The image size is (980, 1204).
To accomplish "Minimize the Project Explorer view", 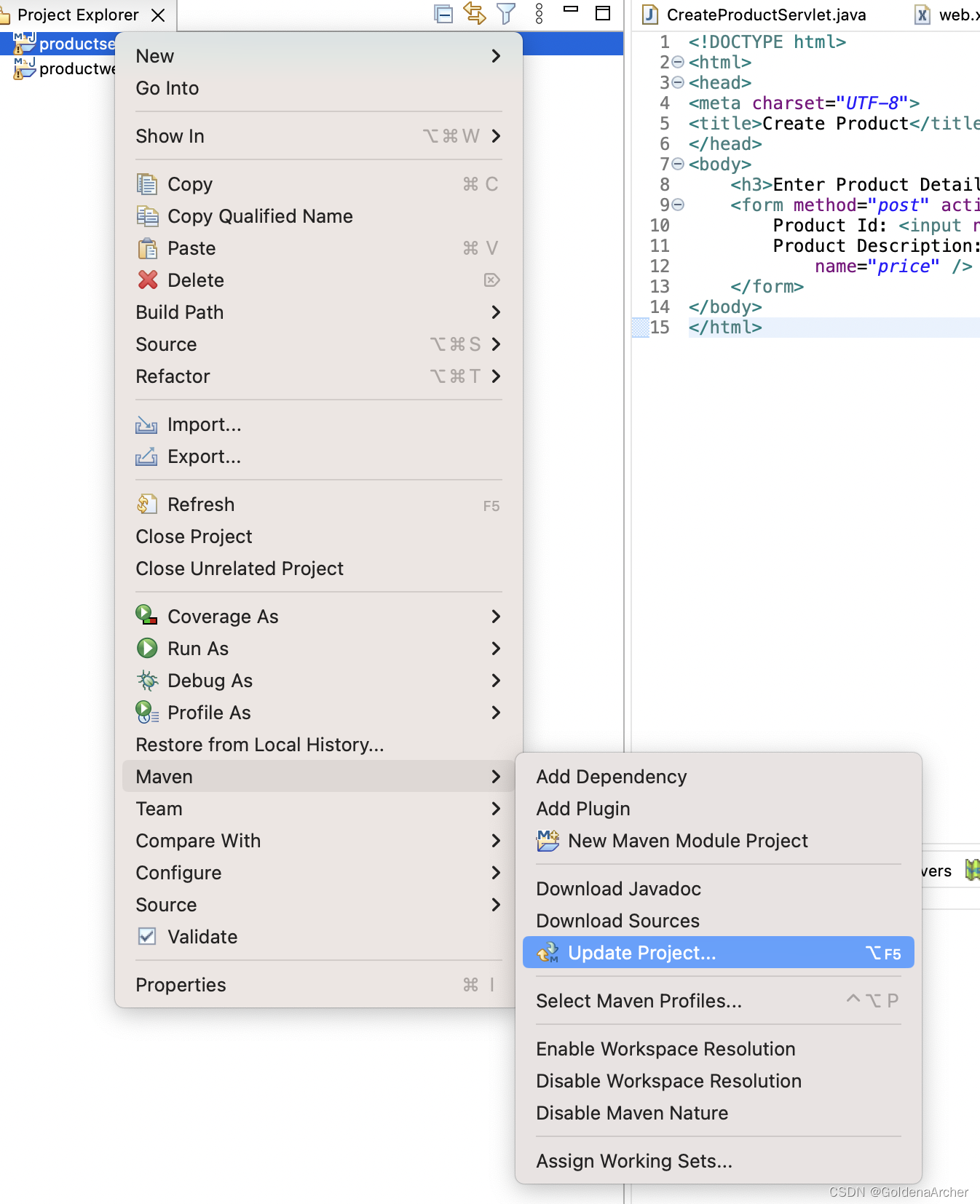I will point(571,9).
